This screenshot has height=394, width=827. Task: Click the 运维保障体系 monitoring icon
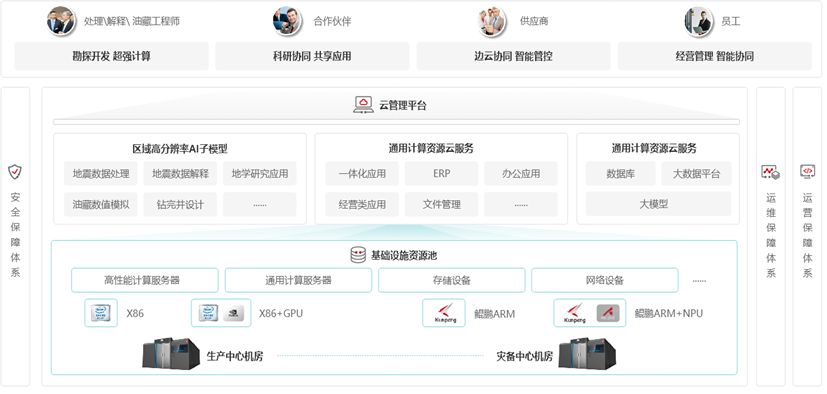tap(771, 172)
